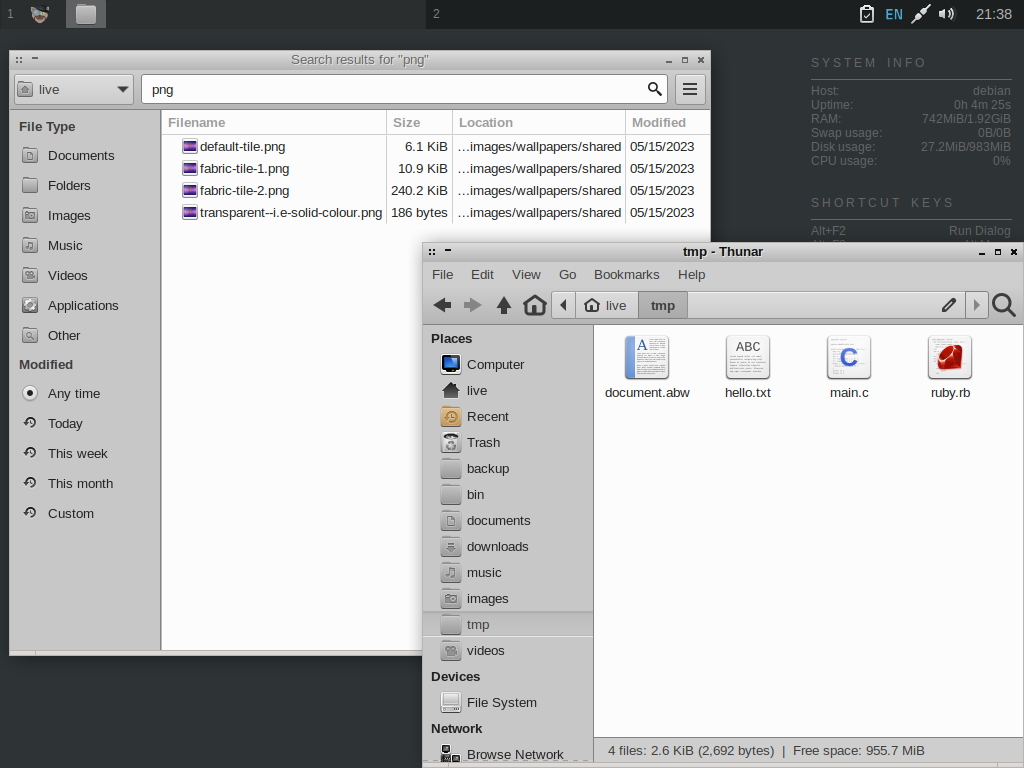Click the up-arrow parent folder button
Image resolution: width=1024 pixels, height=768 pixels.
(x=504, y=305)
